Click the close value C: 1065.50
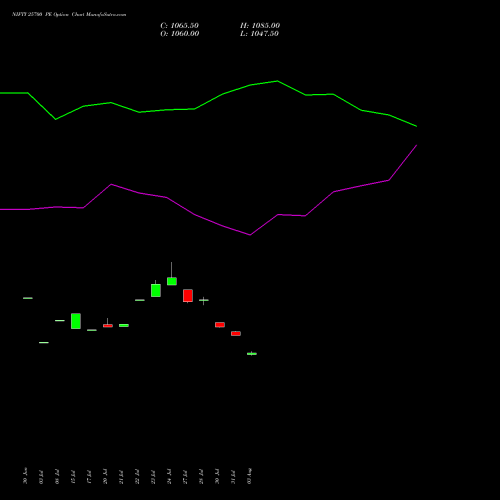This screenshot has width=500, height=500. tap(179, 26)
